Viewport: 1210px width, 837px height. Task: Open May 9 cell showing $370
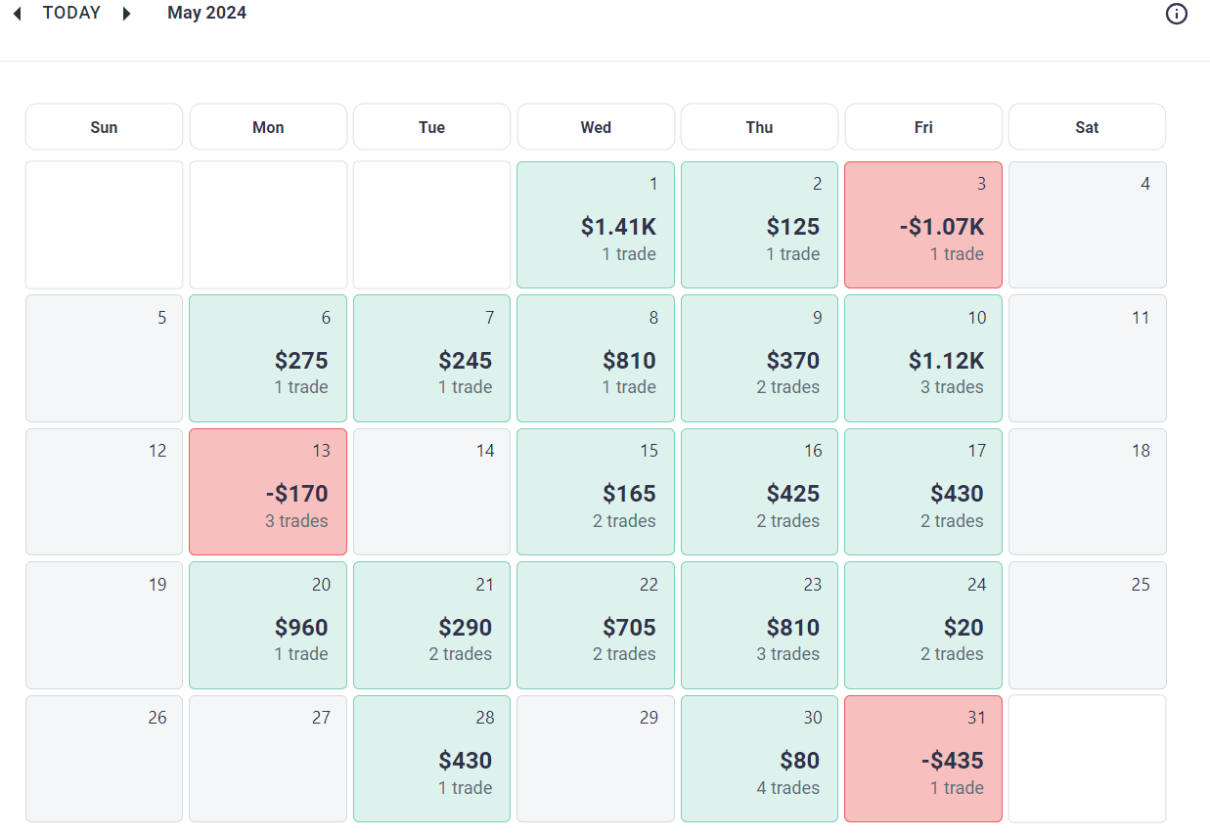[x=760, y=358]
